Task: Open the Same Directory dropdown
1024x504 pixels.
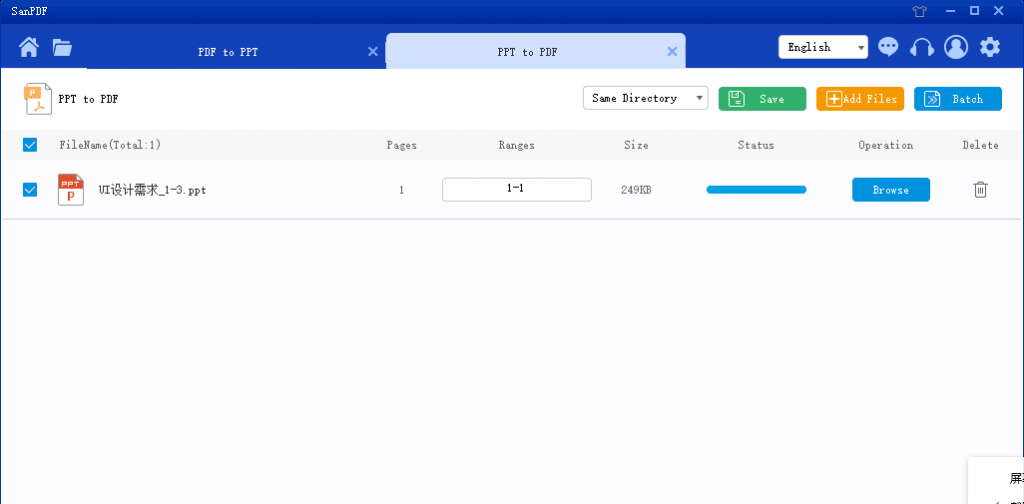Action: point(645,99)
